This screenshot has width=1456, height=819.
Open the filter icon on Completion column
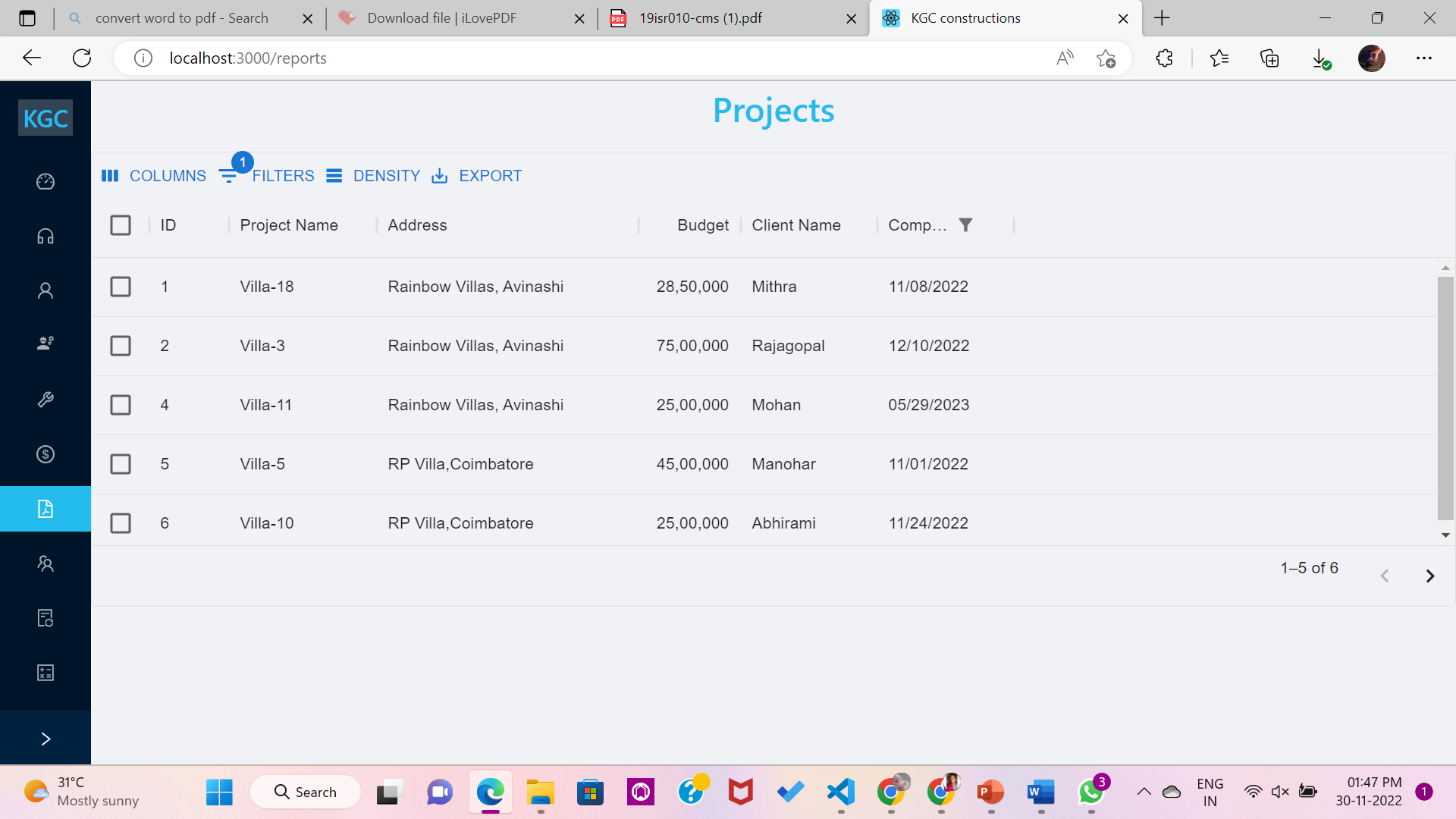coord(966,224)
